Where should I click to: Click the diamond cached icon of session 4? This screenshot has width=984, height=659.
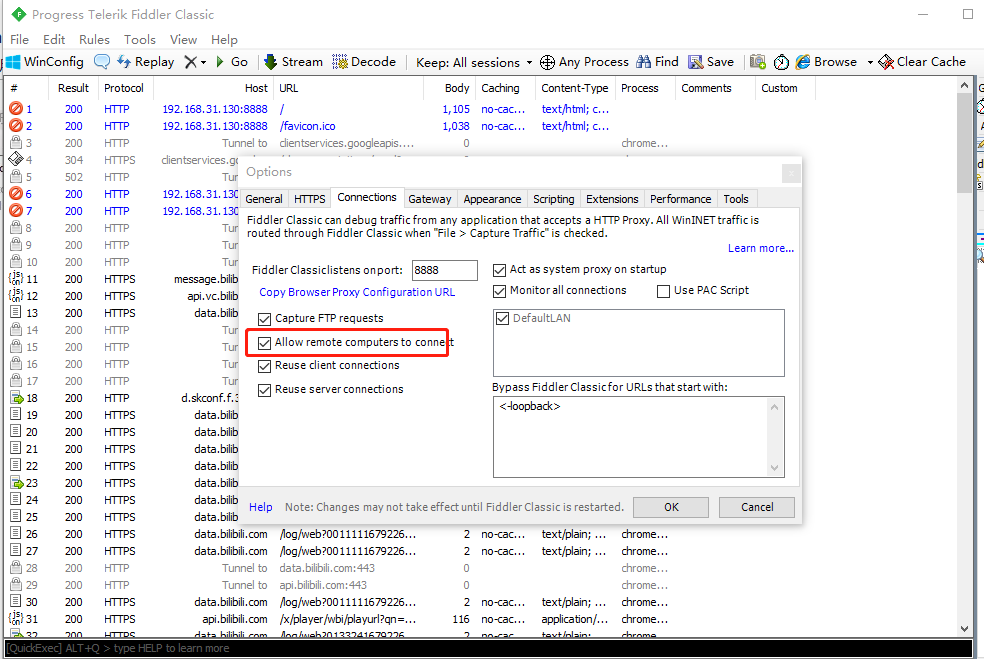(x=16, y=159)
